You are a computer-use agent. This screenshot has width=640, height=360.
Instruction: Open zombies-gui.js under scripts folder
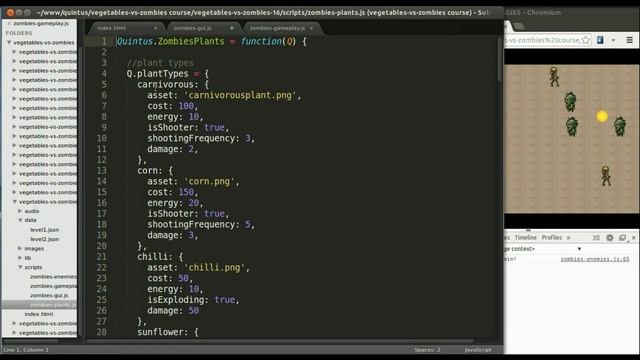pyautogui.click(x=49, y=296)
